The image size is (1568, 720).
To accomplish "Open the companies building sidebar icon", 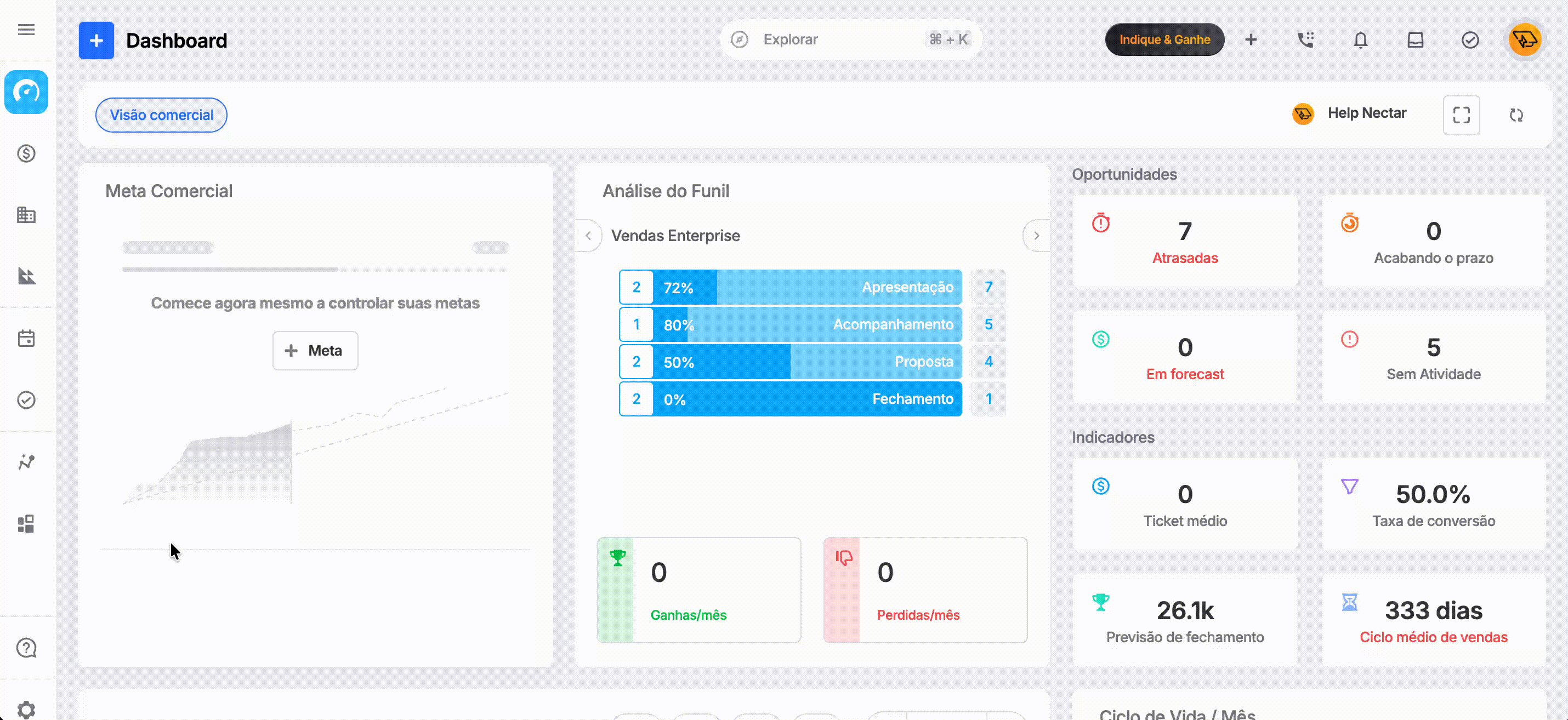I will (x=26, y=215).
